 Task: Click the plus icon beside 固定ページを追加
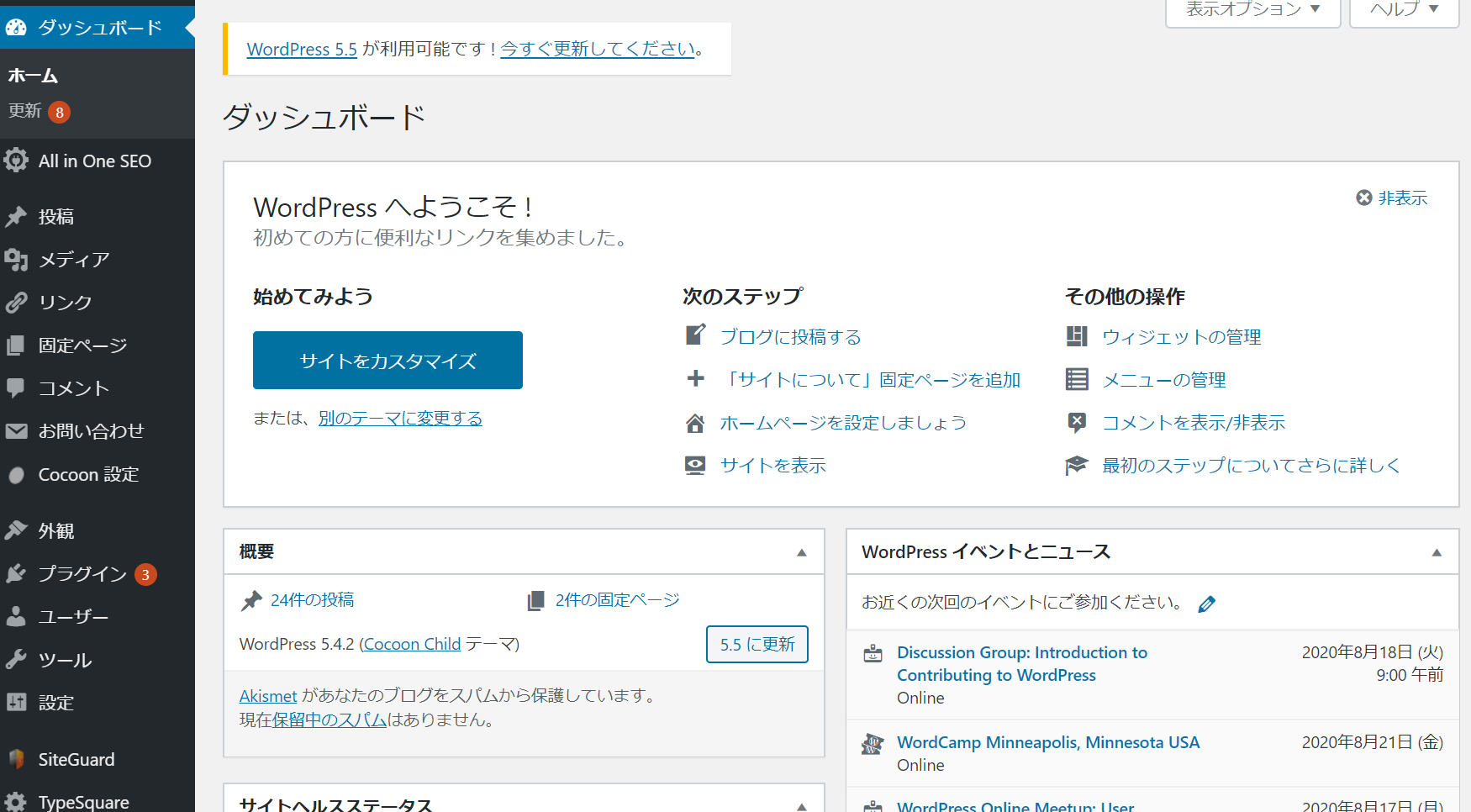point(695,378)
